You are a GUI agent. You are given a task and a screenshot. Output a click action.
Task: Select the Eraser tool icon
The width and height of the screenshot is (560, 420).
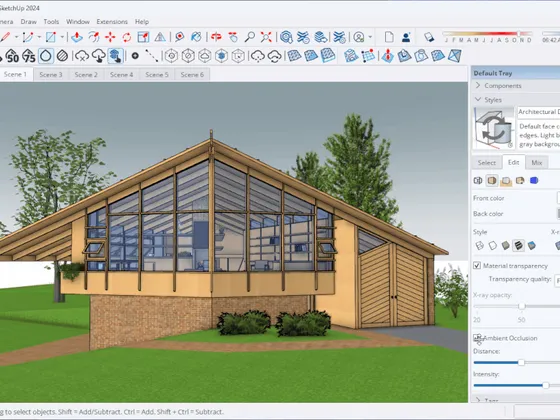[429, 37]
